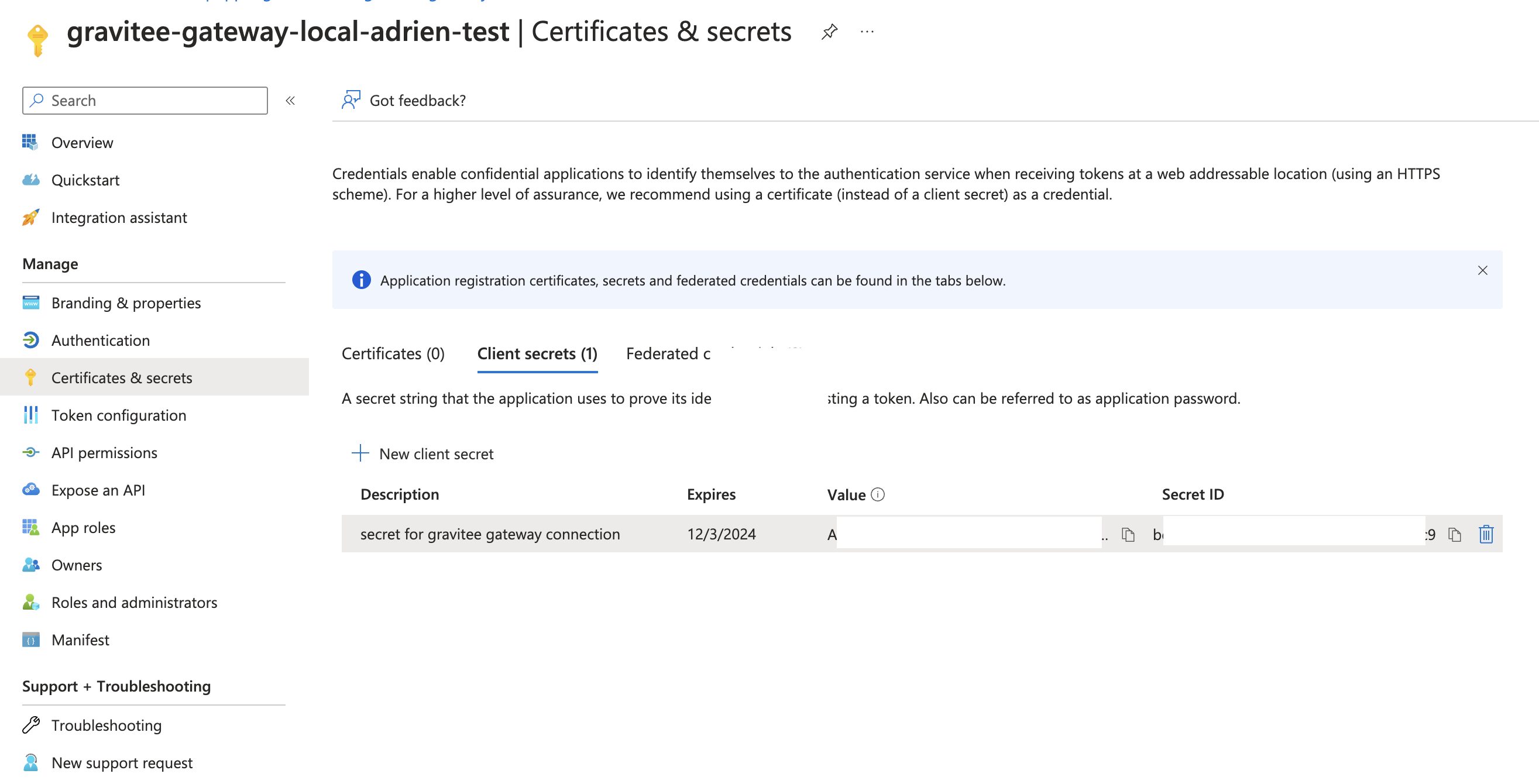This screenshot has width=1539, height=784.
Task: Copy the client secret value
Action: pos(1128,534)
